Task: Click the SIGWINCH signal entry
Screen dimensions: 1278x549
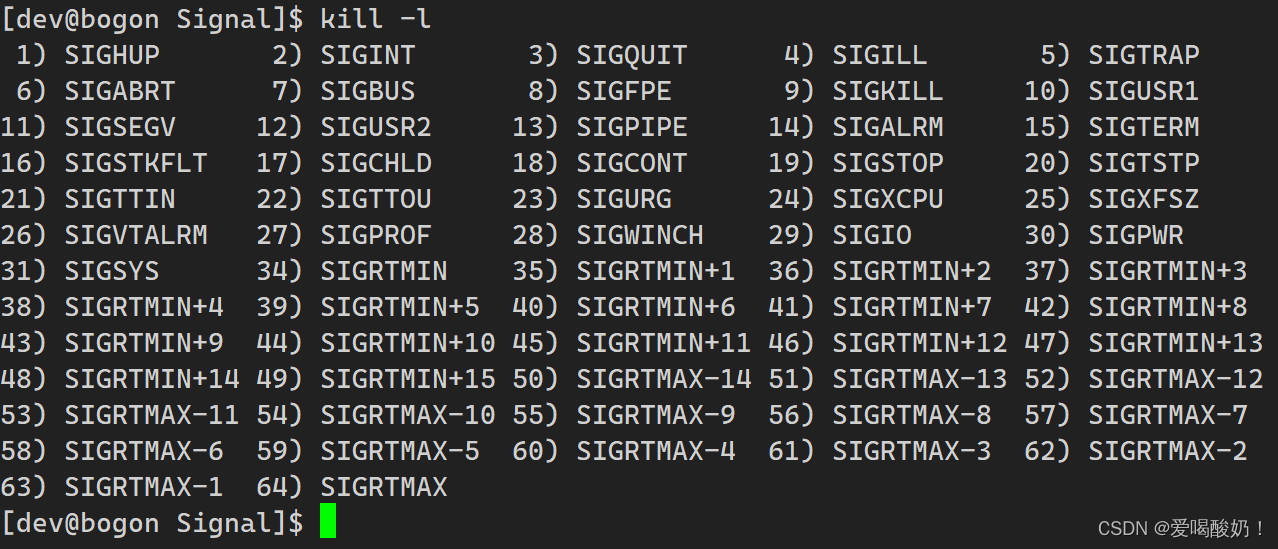Action: [640, 235]
